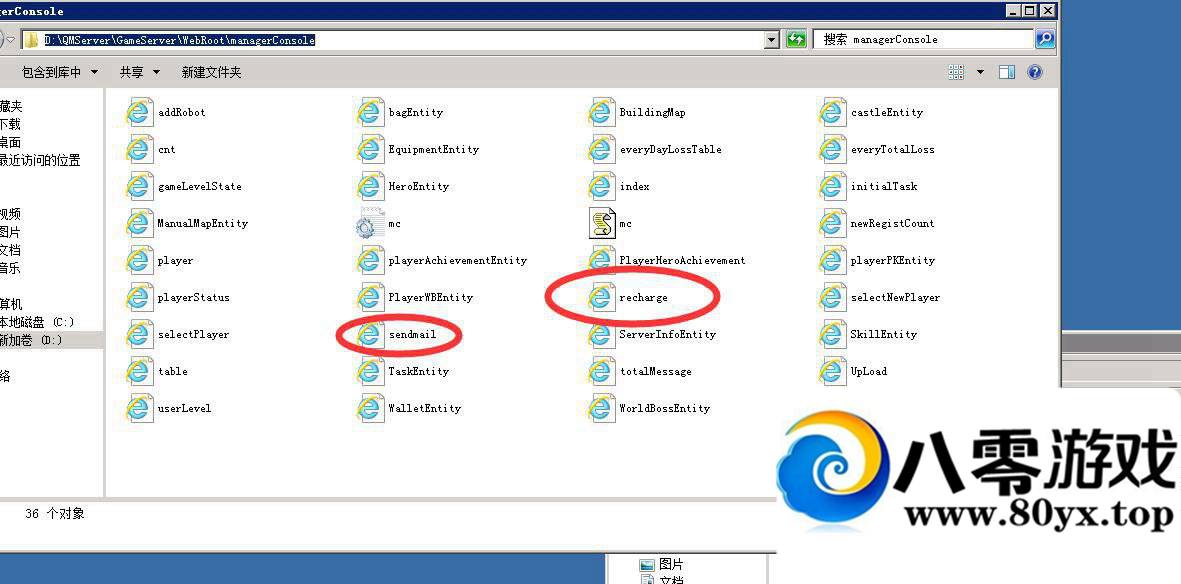The width and height of the screenshot is (1181, 584).
Task: Select the mc script file icon
Action: 601,224
